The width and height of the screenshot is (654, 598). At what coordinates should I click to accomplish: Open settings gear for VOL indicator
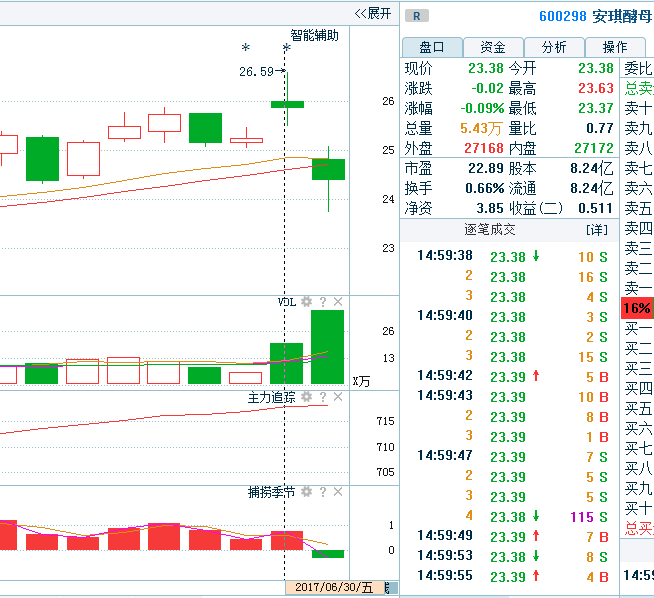coord(307,302)
